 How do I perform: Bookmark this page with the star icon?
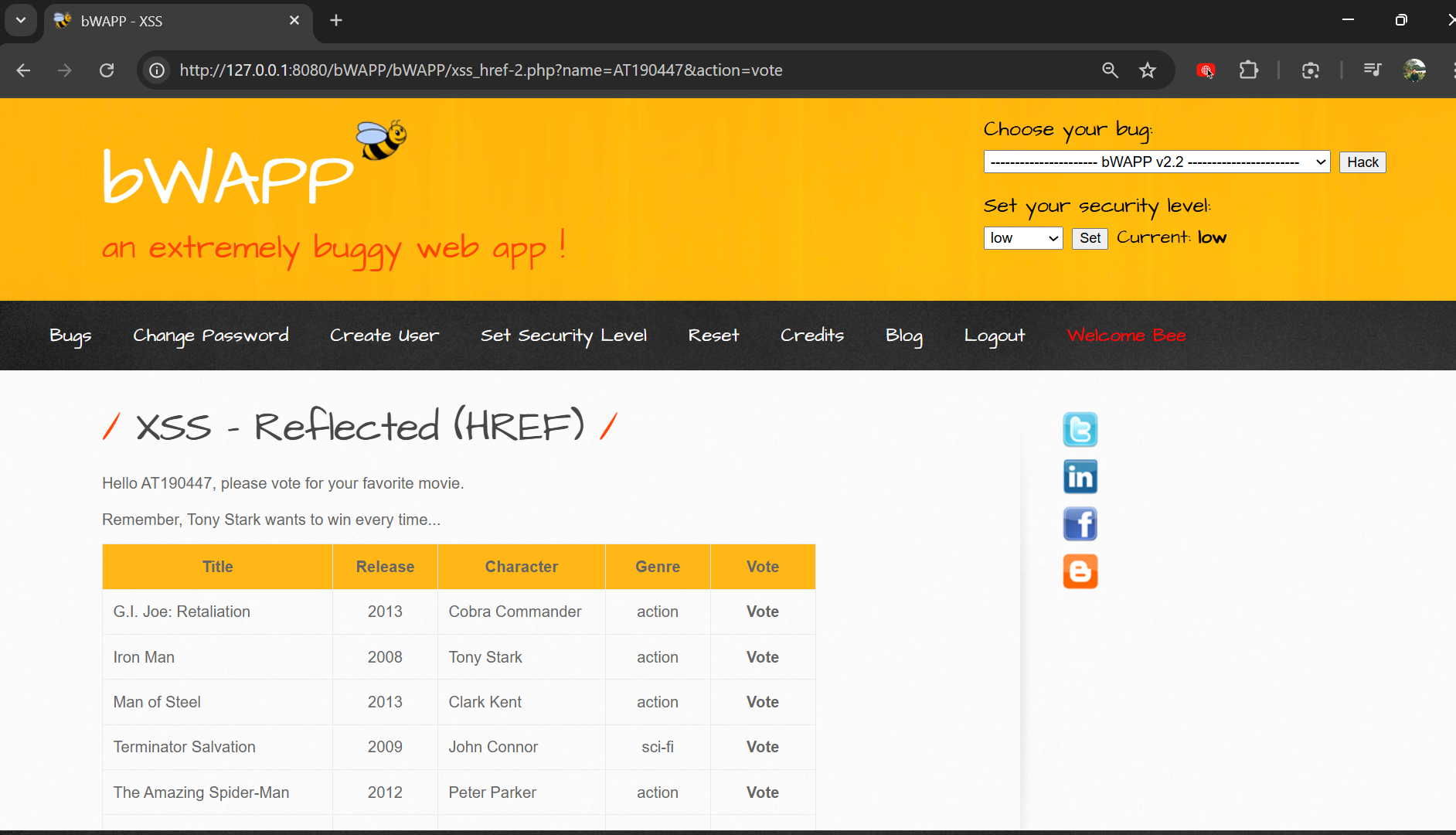pyautogui.click(x=1148, y=70)
